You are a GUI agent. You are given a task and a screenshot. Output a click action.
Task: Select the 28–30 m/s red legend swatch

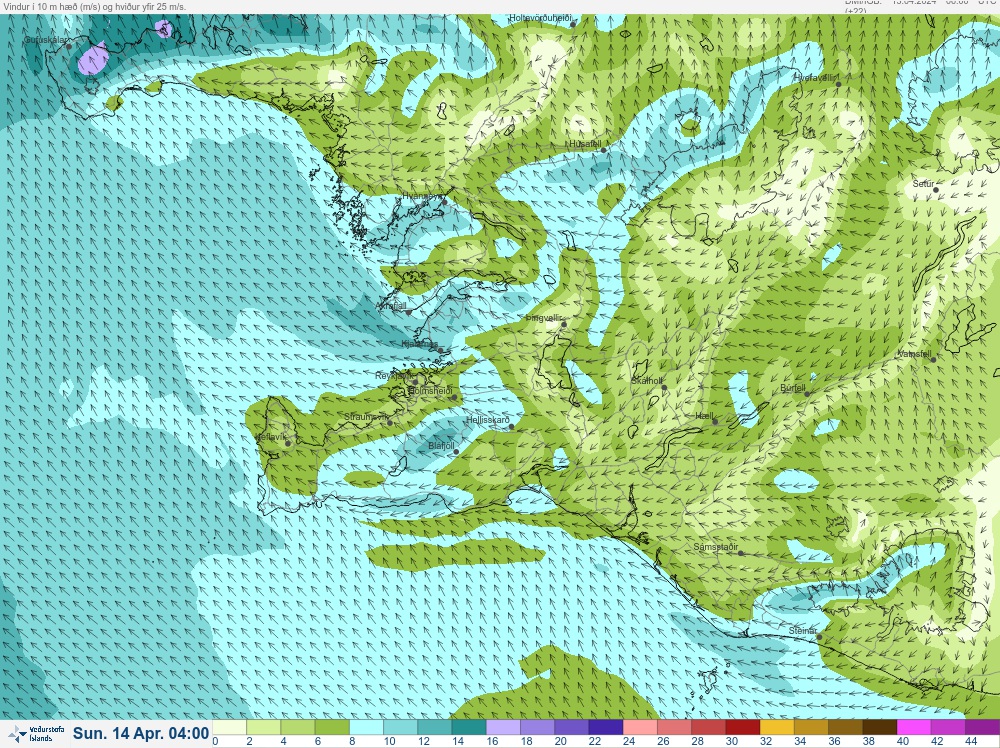pyautogui.click(x=709, y=728)
